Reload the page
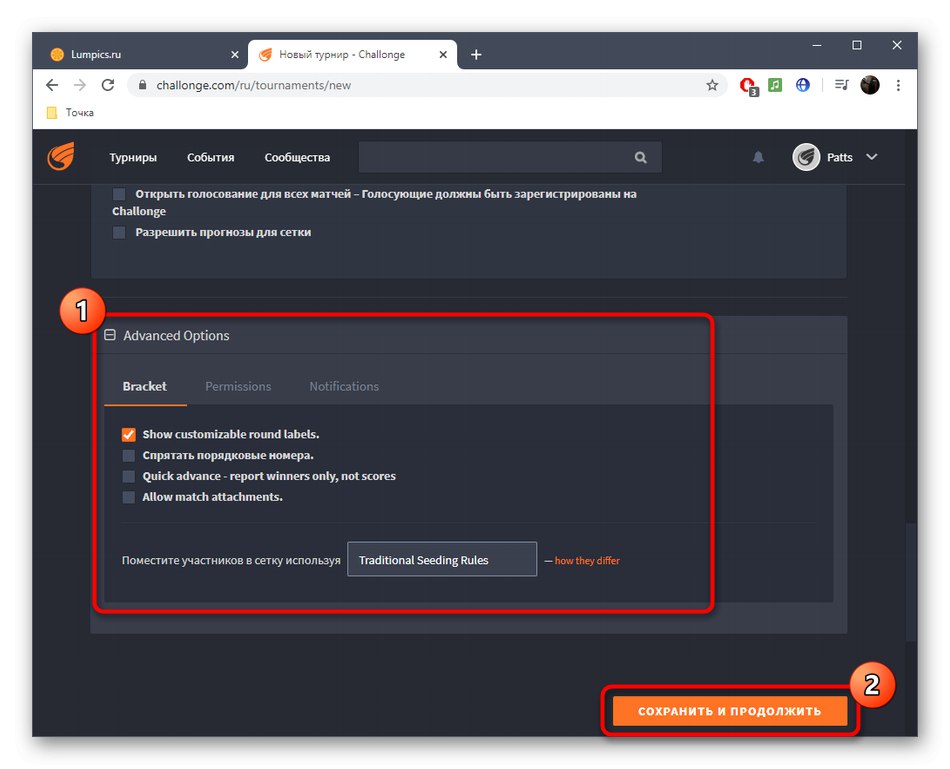The image size is (950, 769). click(108, 85)
